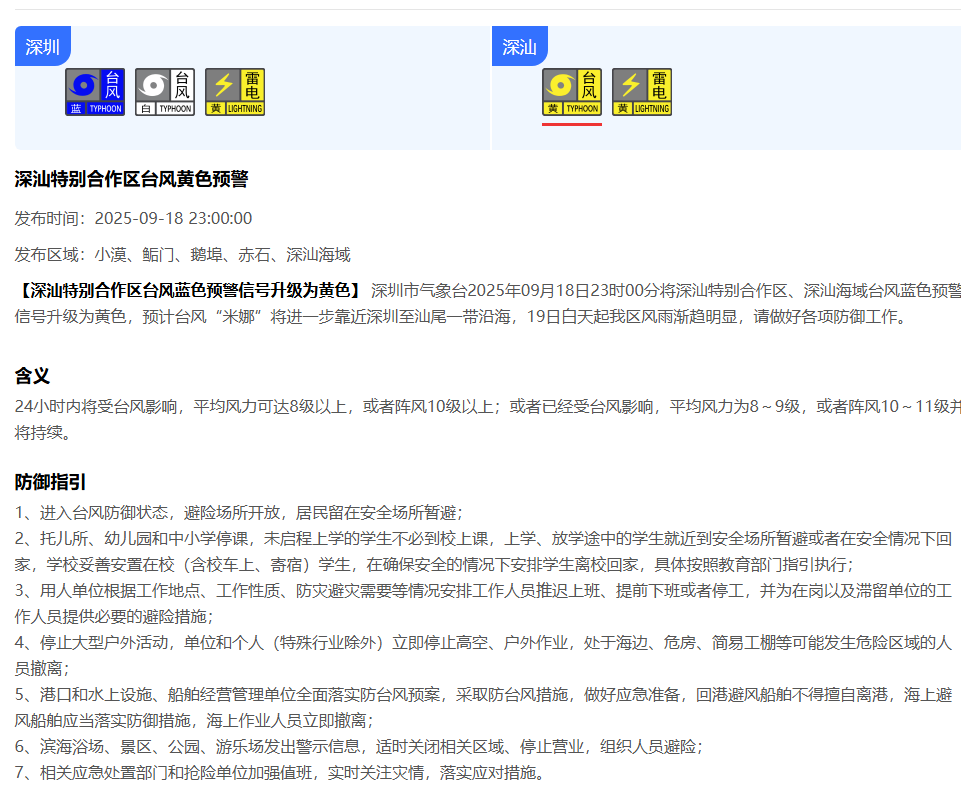Click guideline 4 about 停止大型户外活动
The height and width of the screenshot is (793, 961).
coord(480,643)
